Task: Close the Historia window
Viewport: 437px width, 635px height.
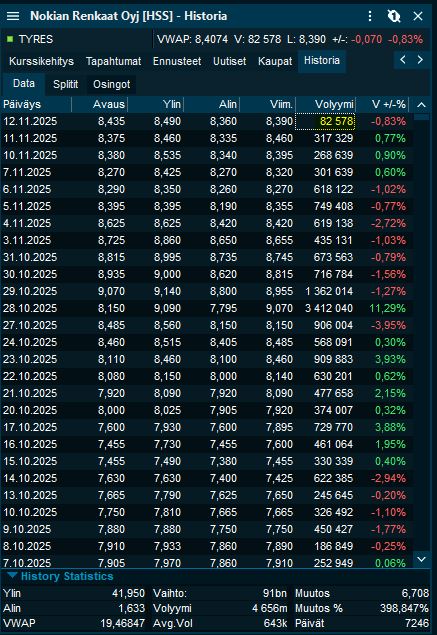Action: coord(418,16)
